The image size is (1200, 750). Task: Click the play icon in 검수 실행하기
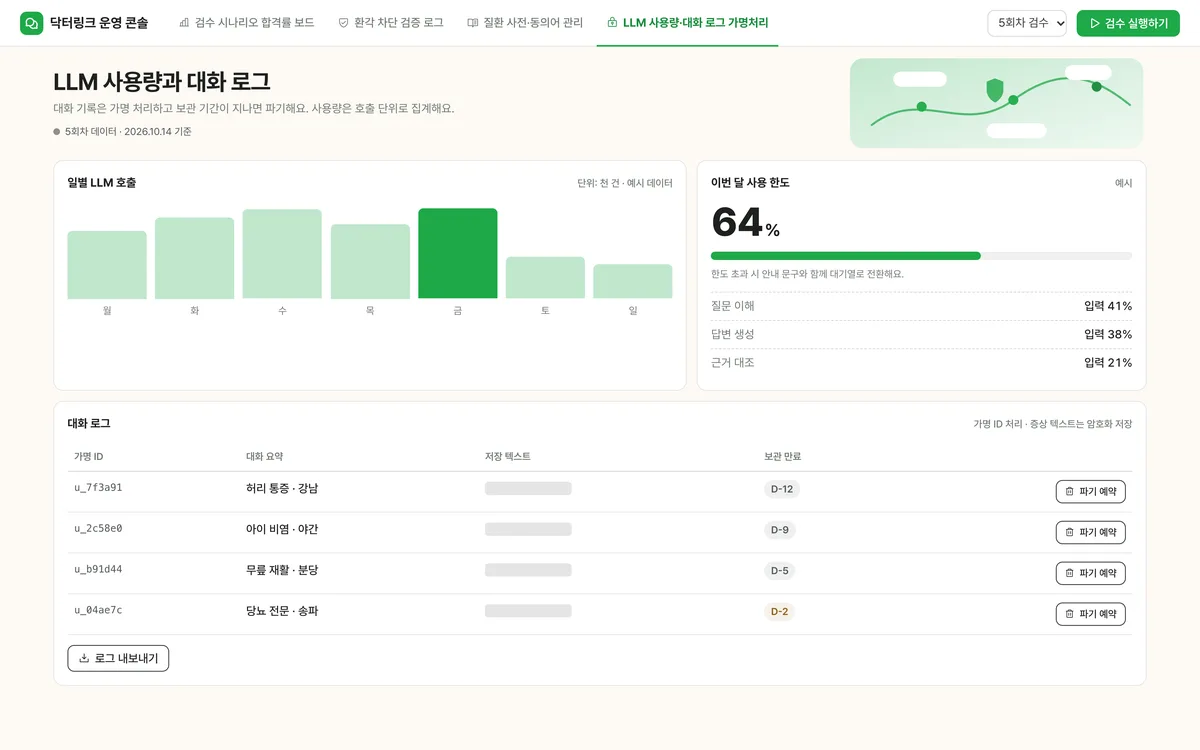coord(1095,23)
